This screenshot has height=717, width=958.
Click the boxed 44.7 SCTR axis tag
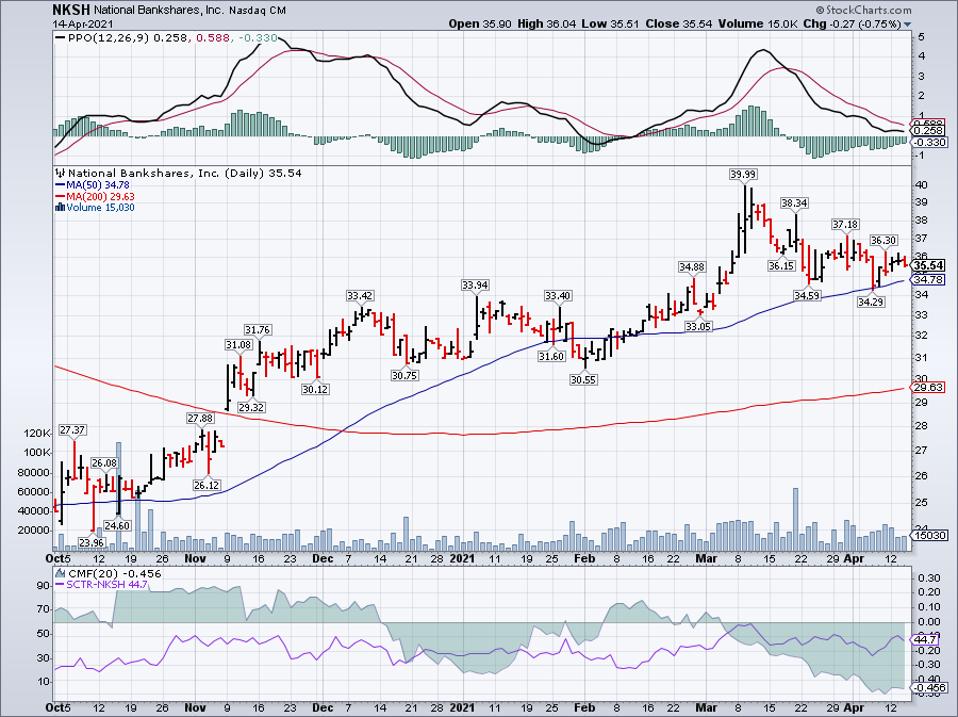coord(926,639)
